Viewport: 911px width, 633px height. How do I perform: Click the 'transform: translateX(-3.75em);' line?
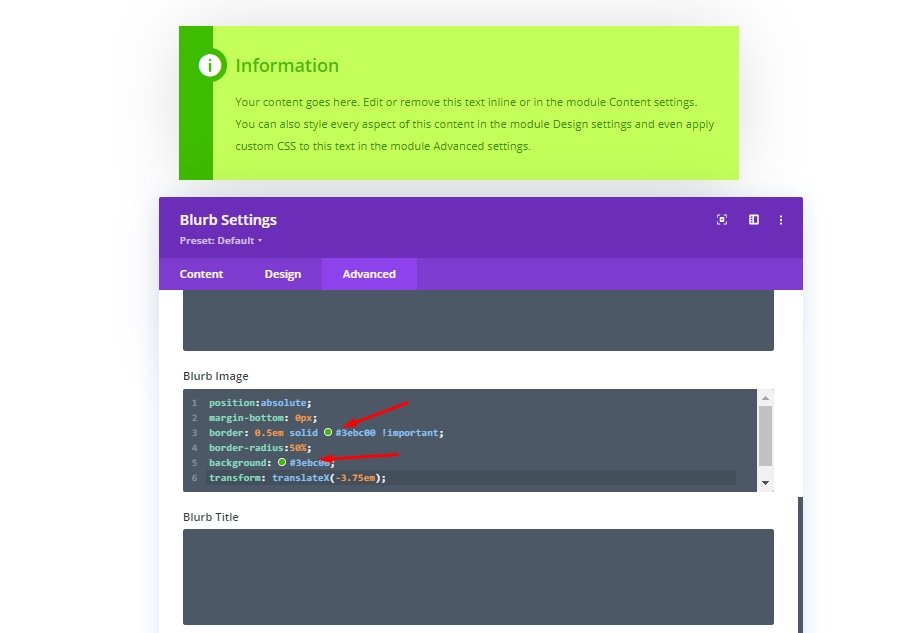tap(297, 478)
